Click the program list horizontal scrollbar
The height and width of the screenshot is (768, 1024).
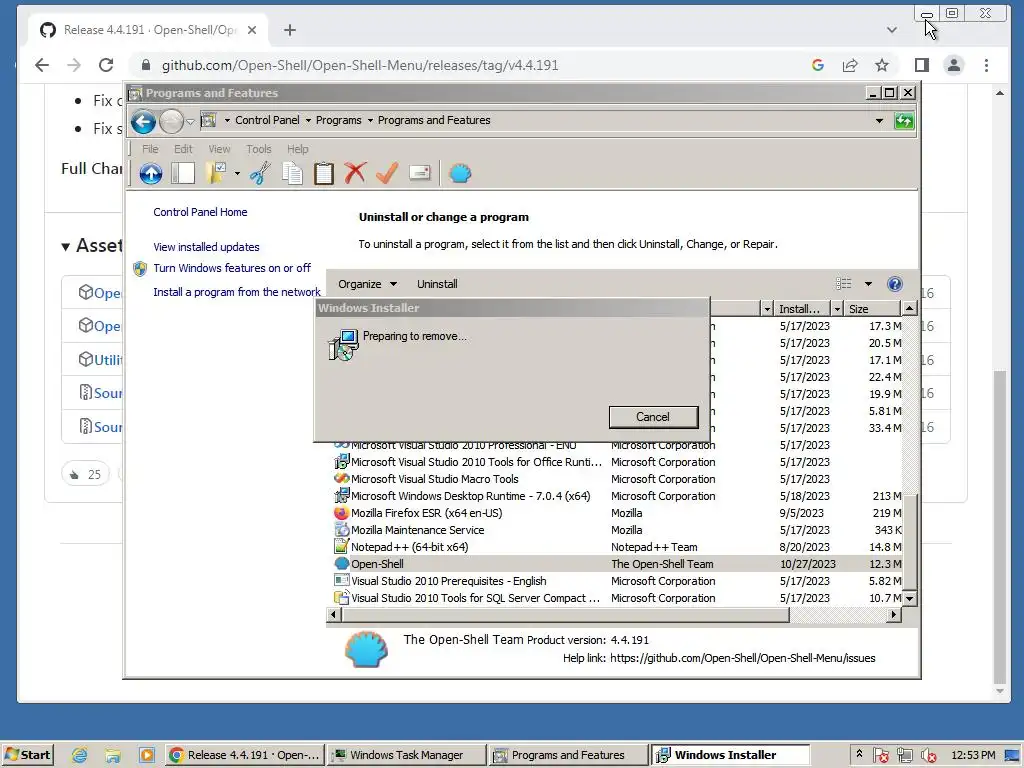(x=565, y=615)
